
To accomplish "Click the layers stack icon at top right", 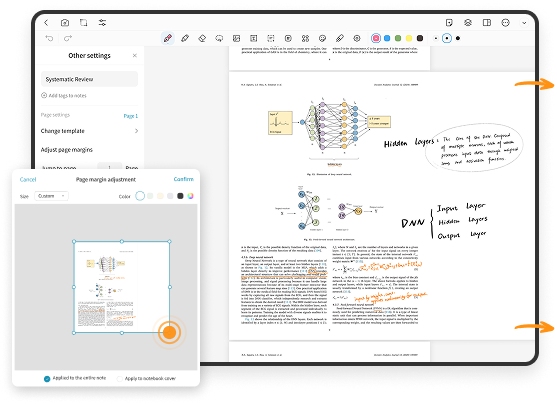I will coord(468,23).
